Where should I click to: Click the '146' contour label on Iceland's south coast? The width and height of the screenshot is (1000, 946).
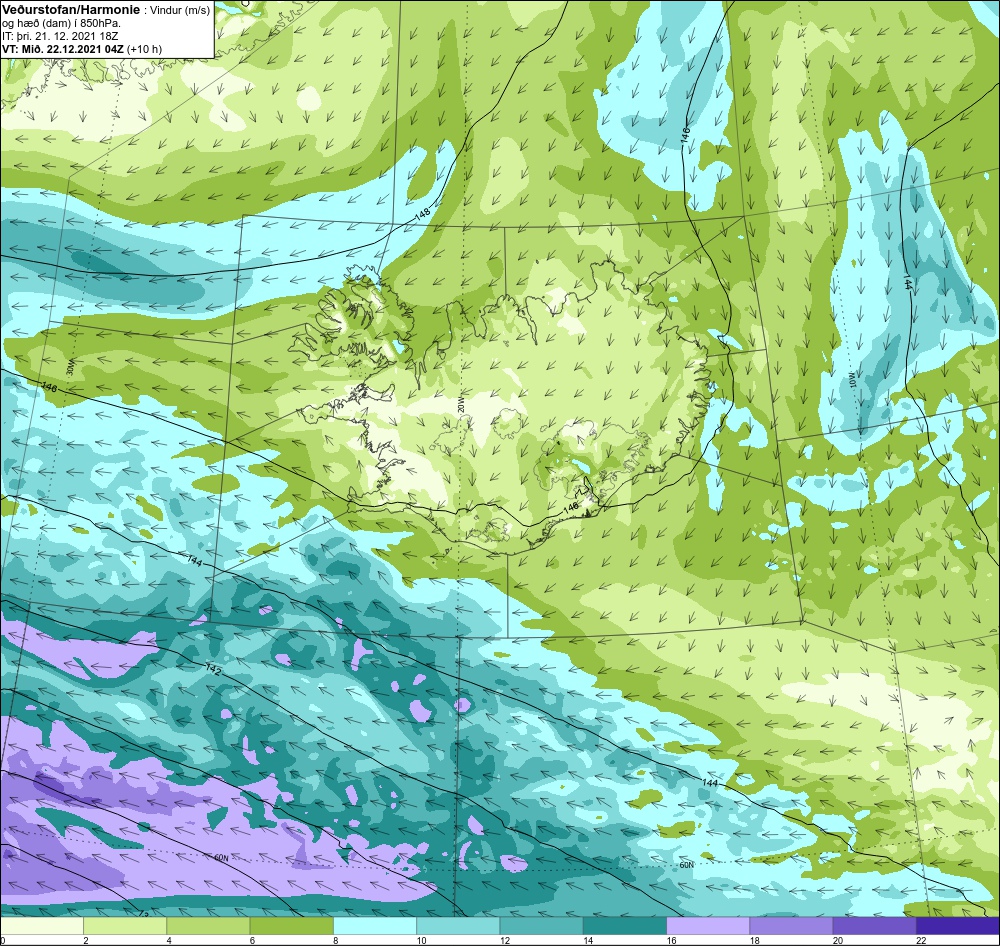(571, 506)
